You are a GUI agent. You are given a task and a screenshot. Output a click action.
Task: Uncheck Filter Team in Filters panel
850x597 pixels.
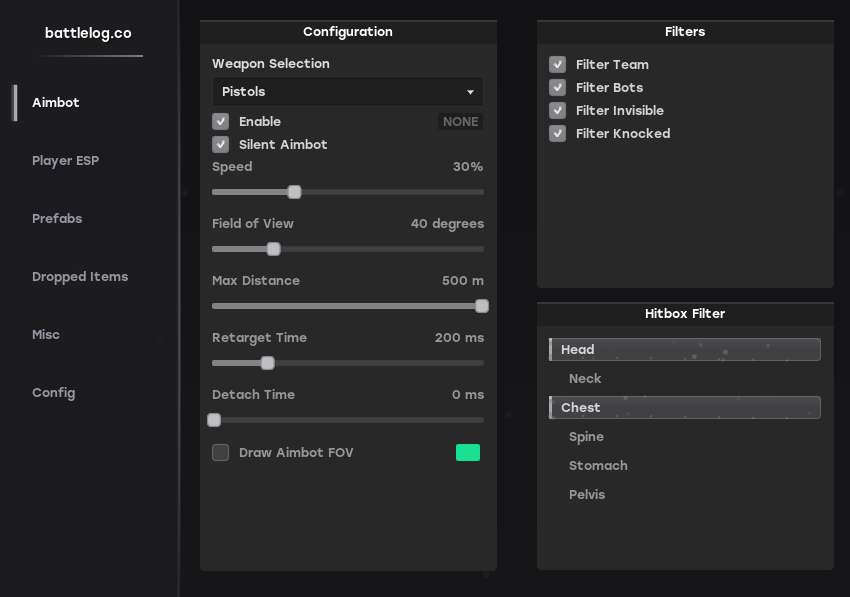tap(557, 64)
